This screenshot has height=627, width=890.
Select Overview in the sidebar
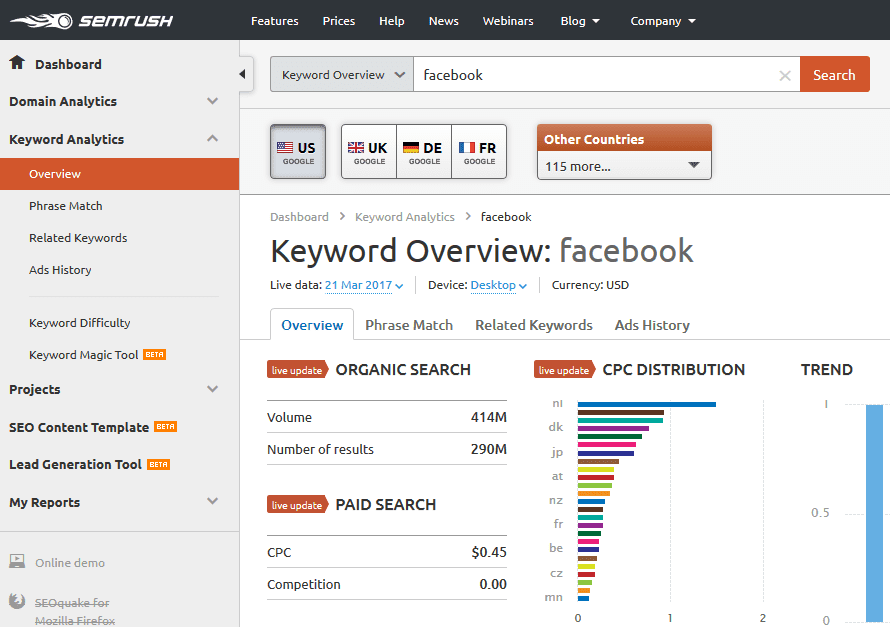click(119, 174)
